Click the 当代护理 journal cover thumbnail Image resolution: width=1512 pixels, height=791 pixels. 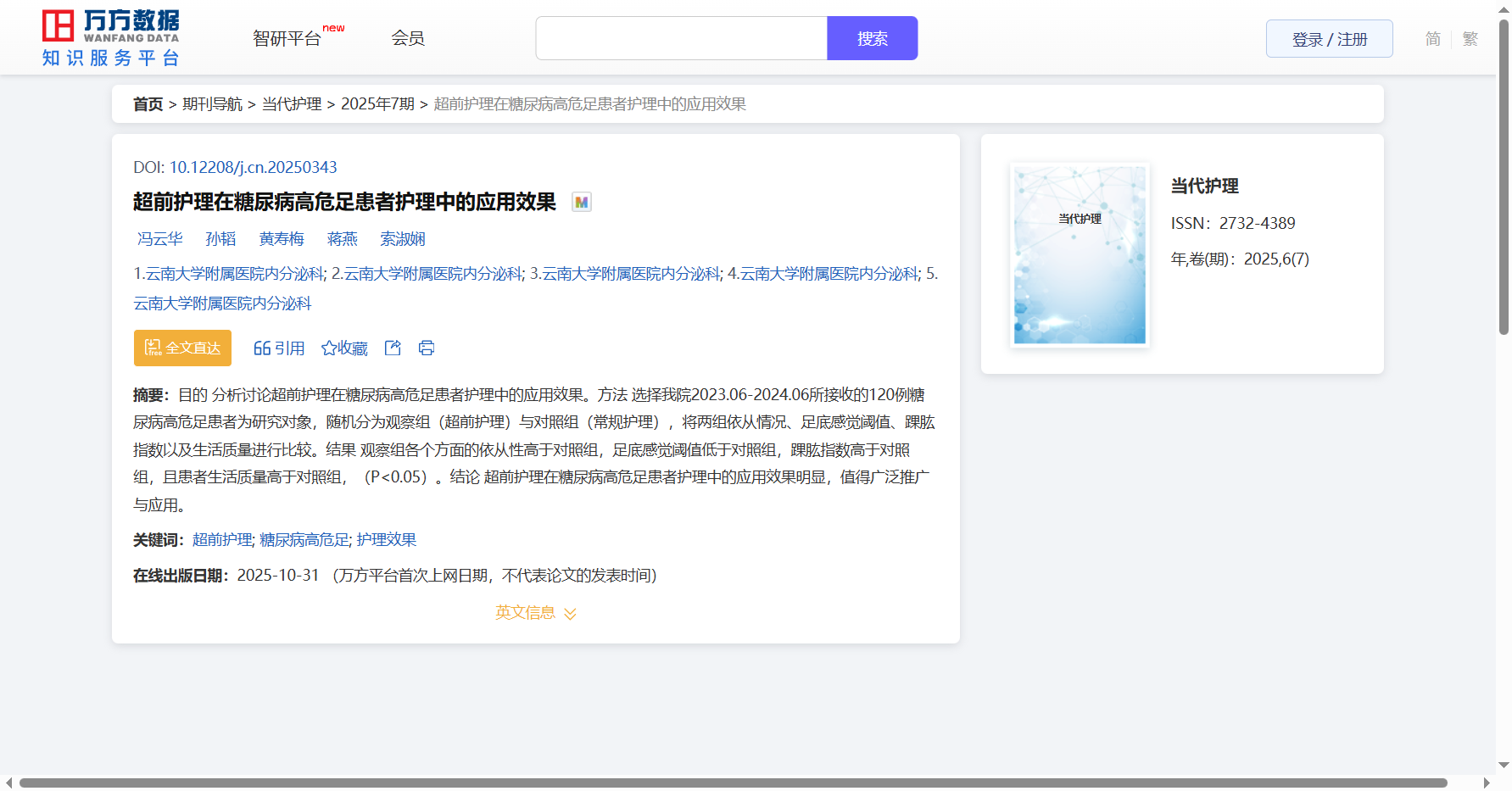coord(1080,254)
